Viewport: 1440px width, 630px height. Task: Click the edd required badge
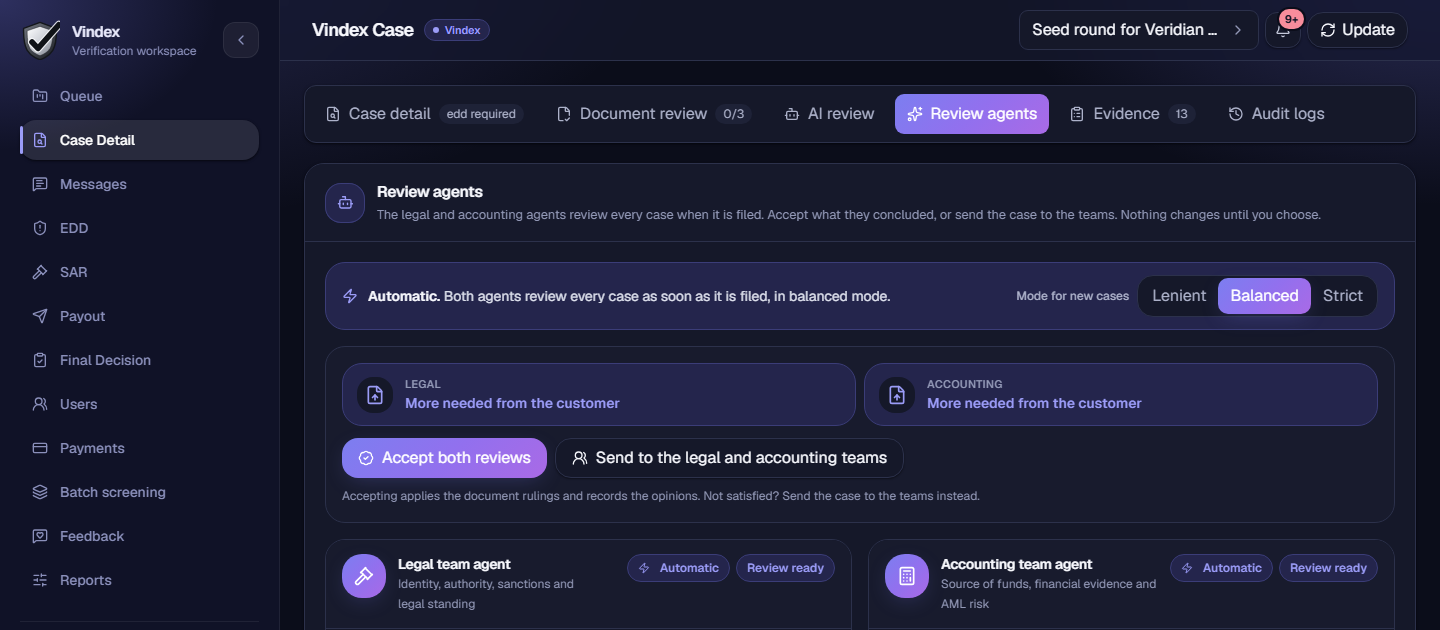(x=481, y=114)
